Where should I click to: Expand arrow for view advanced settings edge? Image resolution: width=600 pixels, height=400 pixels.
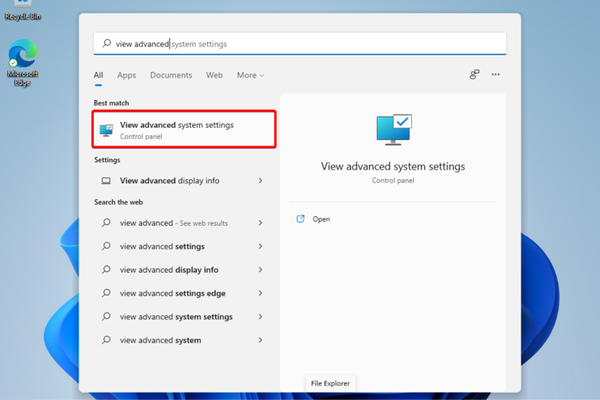[x=260, y=293]
